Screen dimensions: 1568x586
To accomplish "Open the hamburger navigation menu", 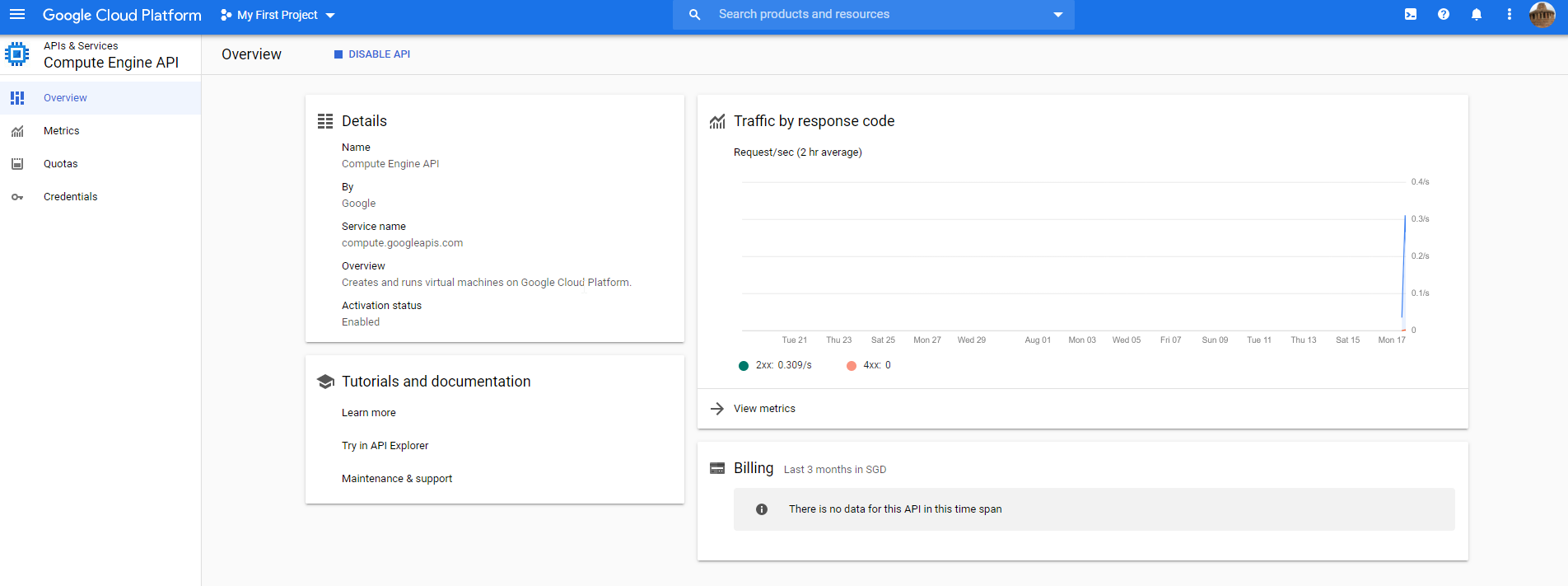I will pyautogui.click(x=17, y=15).
